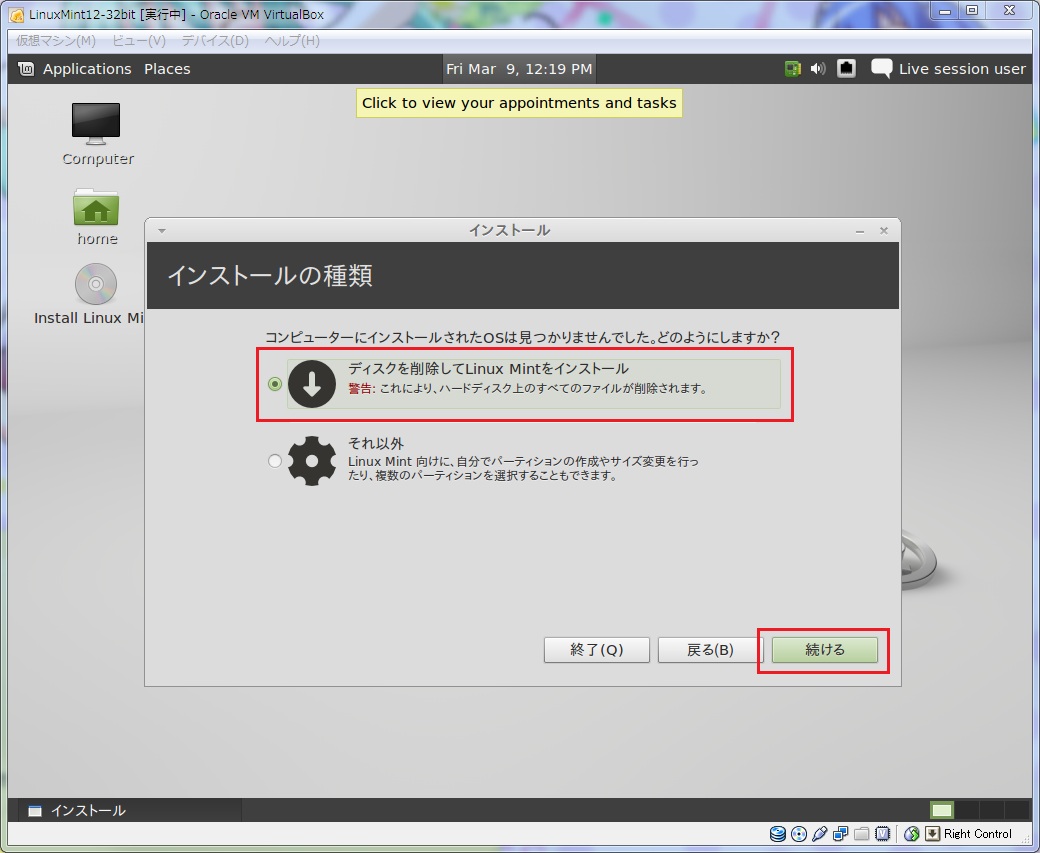Click the download arrow install icon

pos(312,384)
